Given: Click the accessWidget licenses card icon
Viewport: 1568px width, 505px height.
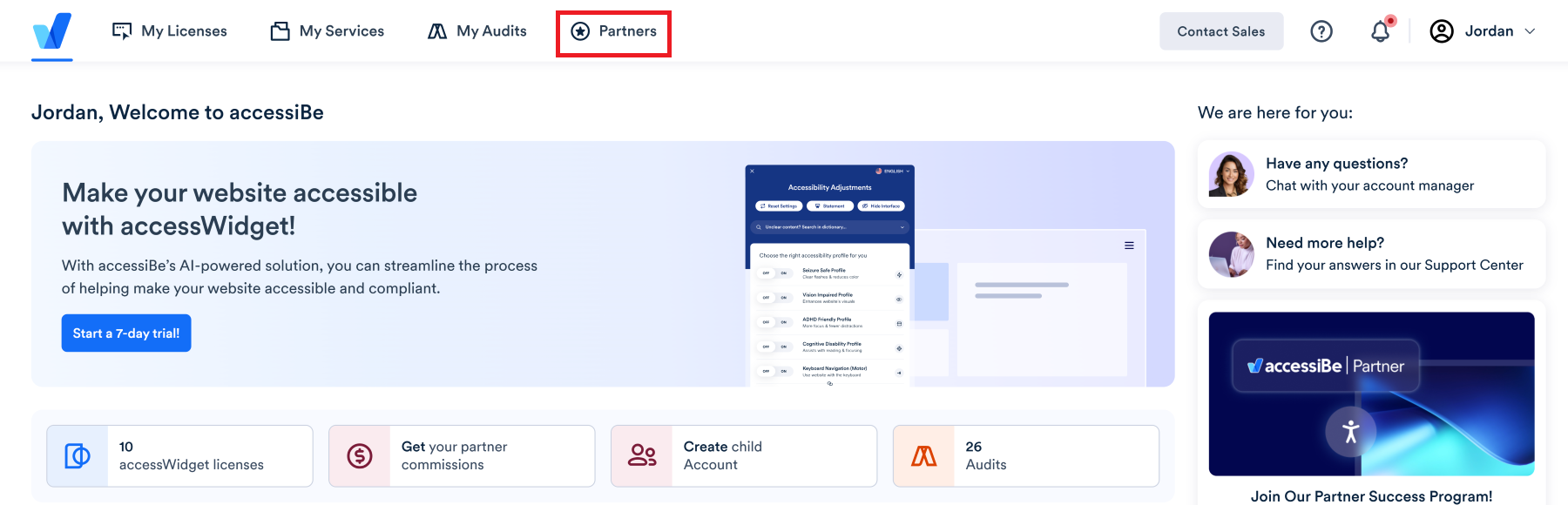Looking at the screenshot, I should (77, 455).
